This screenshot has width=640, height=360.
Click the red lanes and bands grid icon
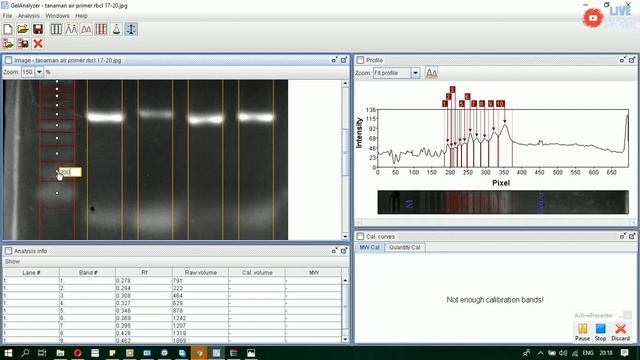[101, 29]
